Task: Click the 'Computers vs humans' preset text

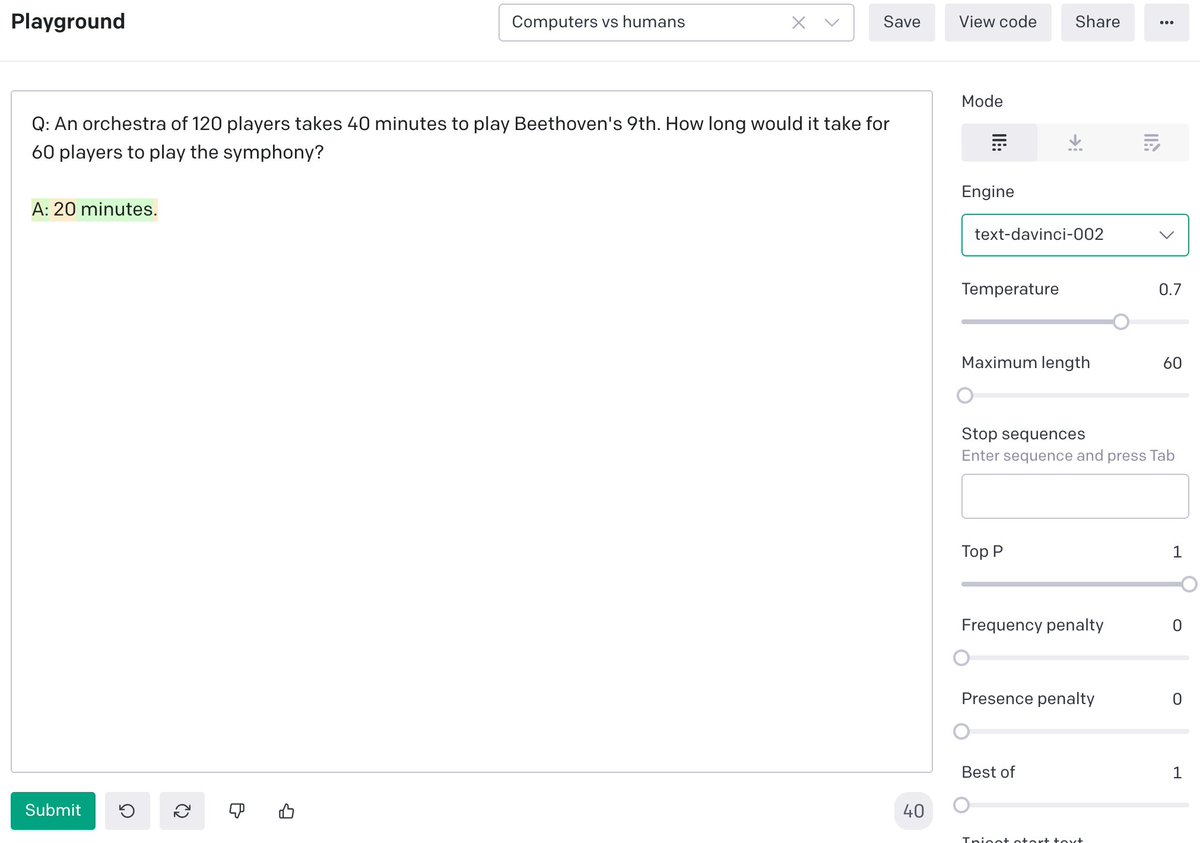Action: click(x=598, y=22)
